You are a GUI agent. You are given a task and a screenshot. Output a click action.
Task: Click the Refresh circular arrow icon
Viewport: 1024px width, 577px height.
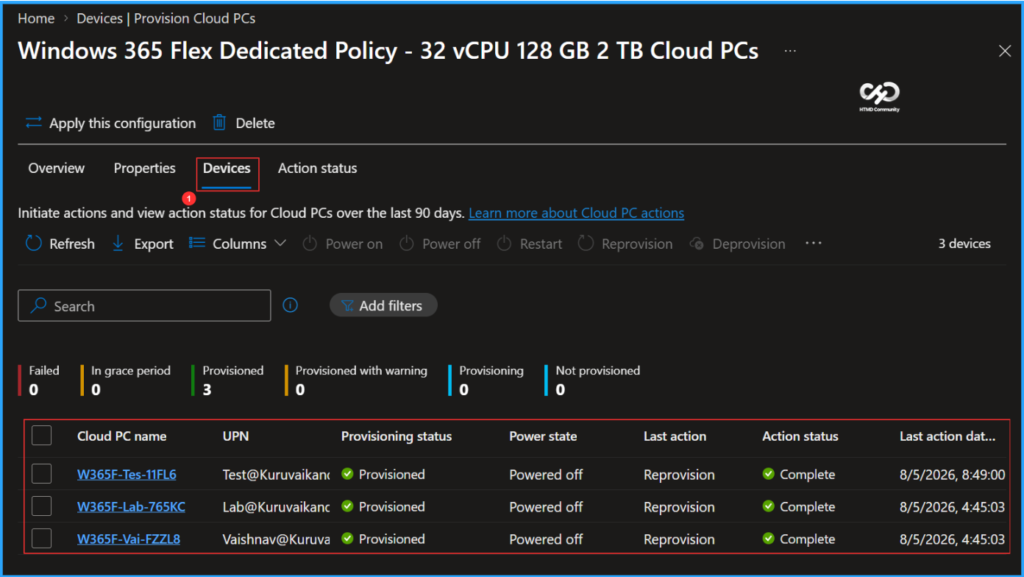click(x=33, y=243)
